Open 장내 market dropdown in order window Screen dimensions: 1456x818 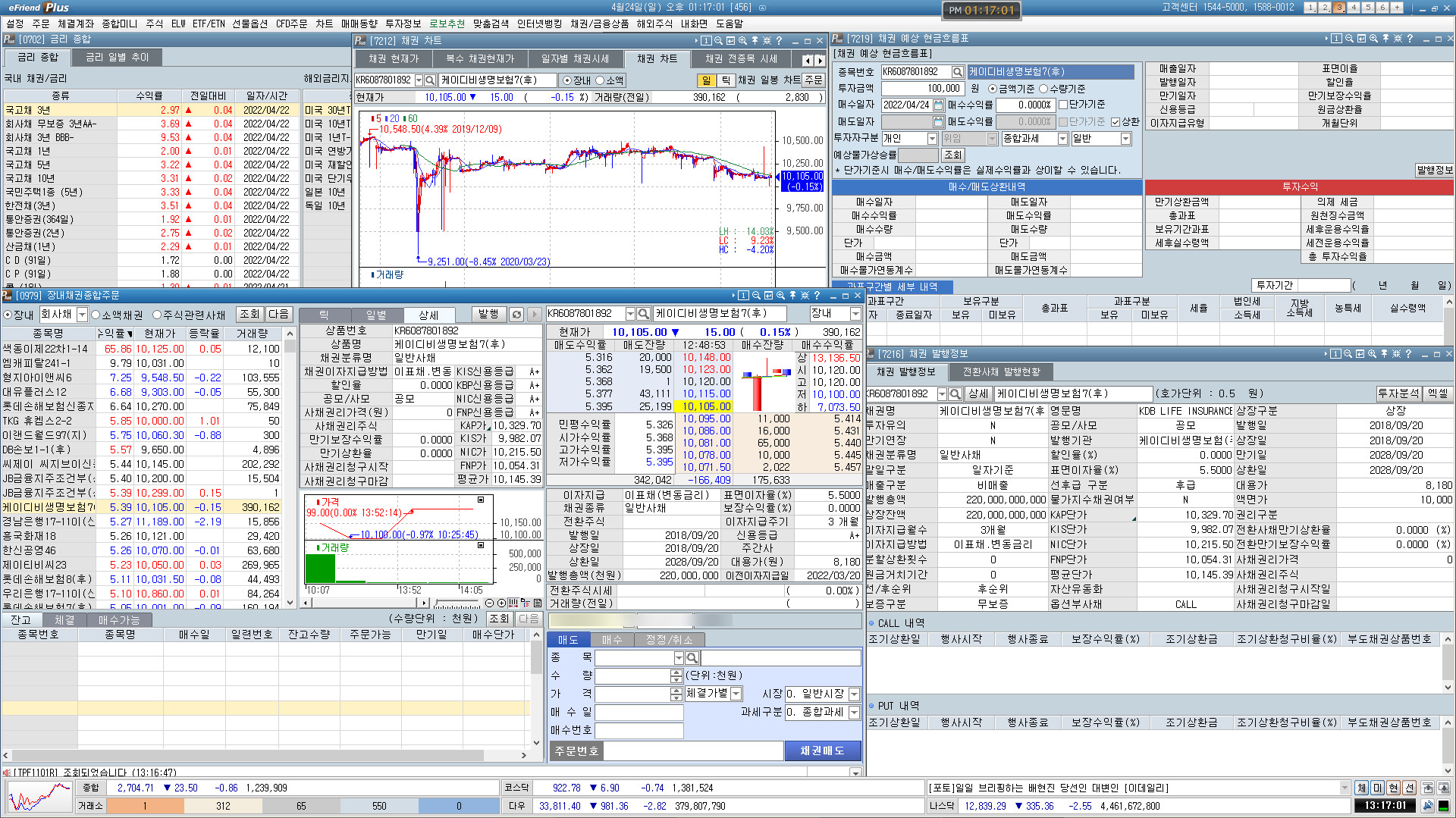pos(855,314)
